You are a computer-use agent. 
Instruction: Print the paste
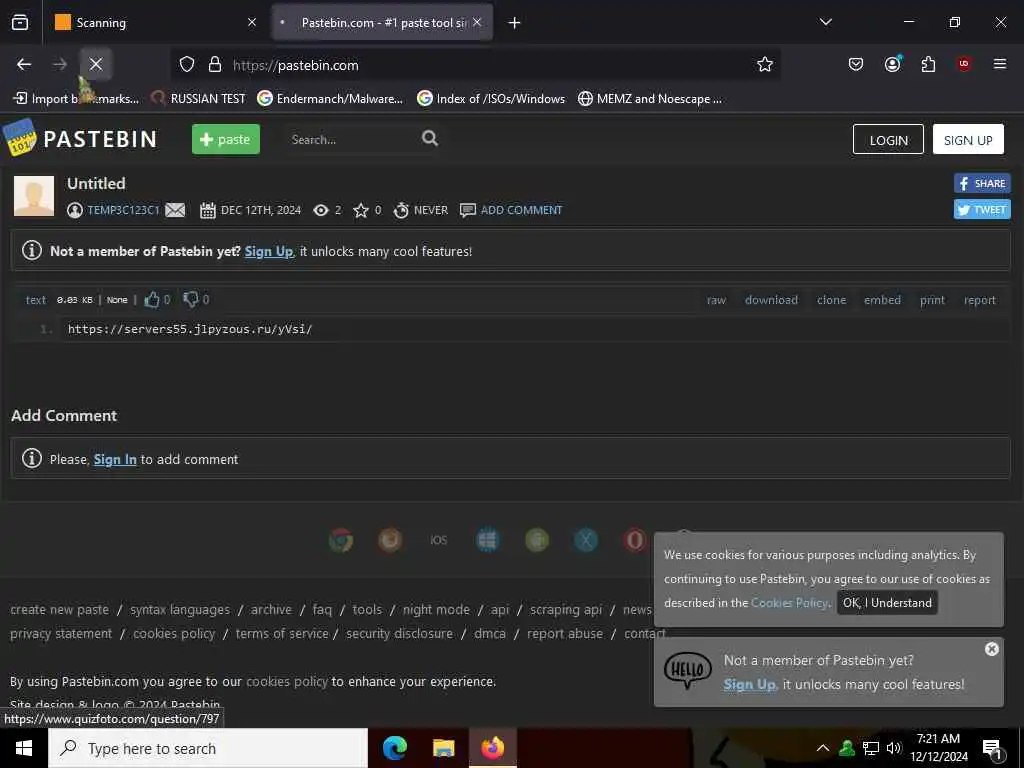pyautogui.click(x=932, y=300)
